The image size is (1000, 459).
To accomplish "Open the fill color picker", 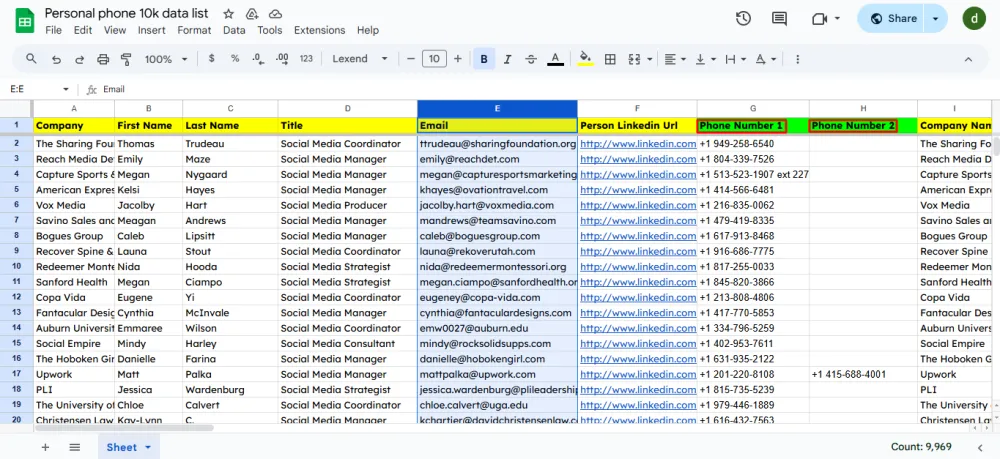I will [x=585, y=59].
